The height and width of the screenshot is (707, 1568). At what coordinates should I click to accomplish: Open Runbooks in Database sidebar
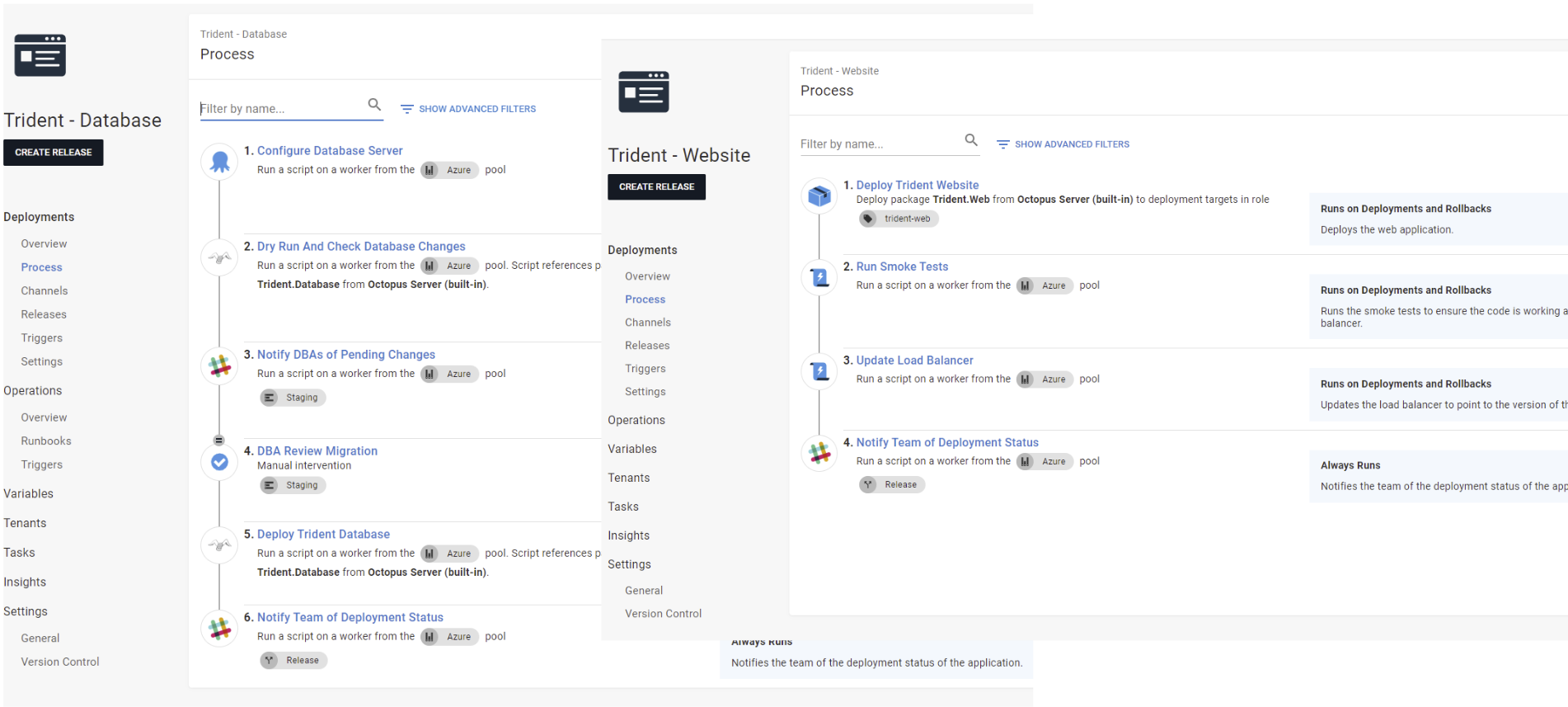tap(46, 441)
